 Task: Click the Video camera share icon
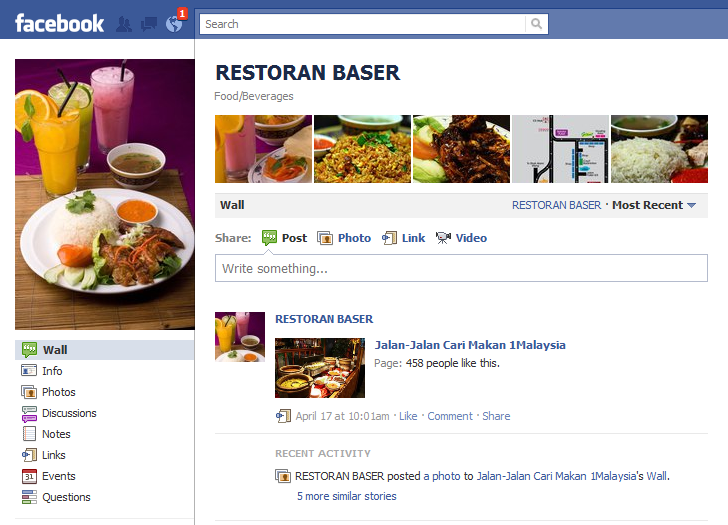pyautogui.click(x=443, y=238)
